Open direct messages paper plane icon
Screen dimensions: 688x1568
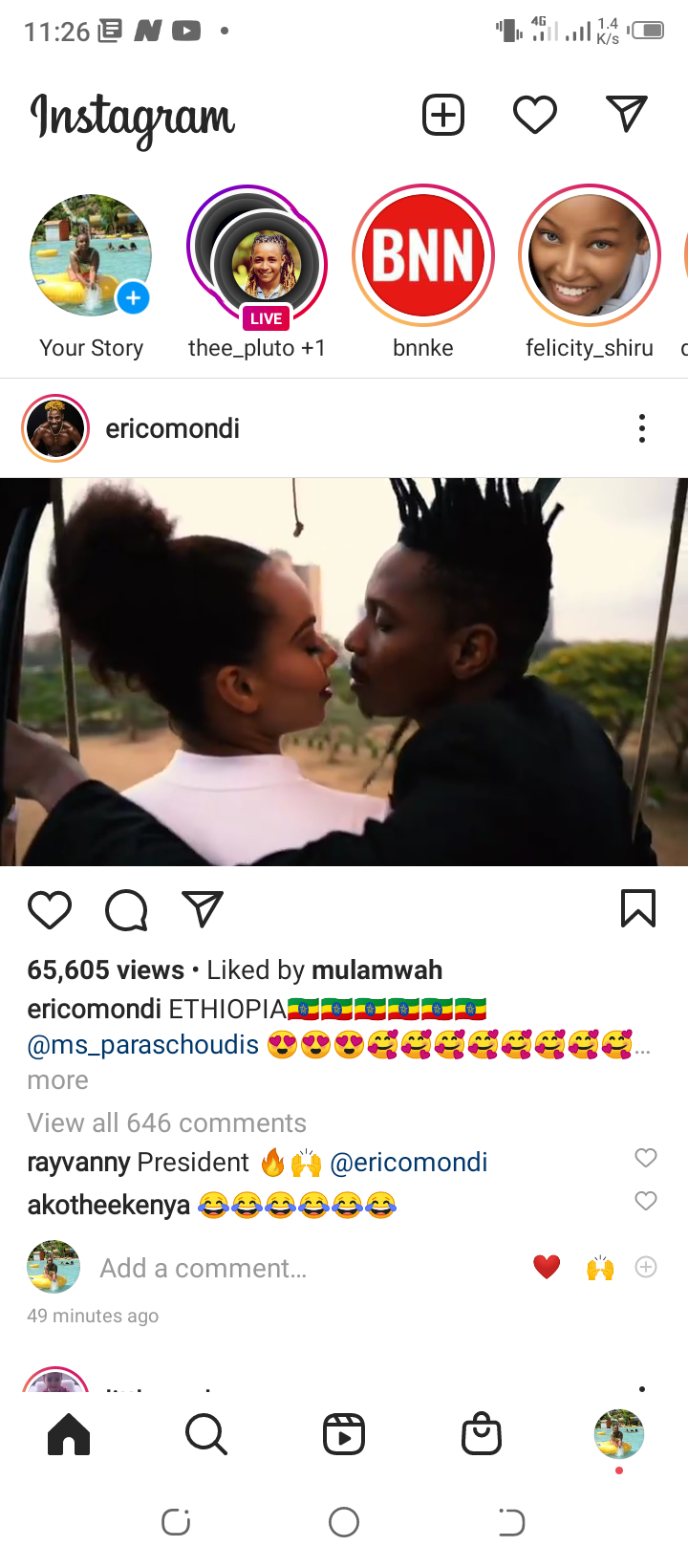tap(627, 114)
